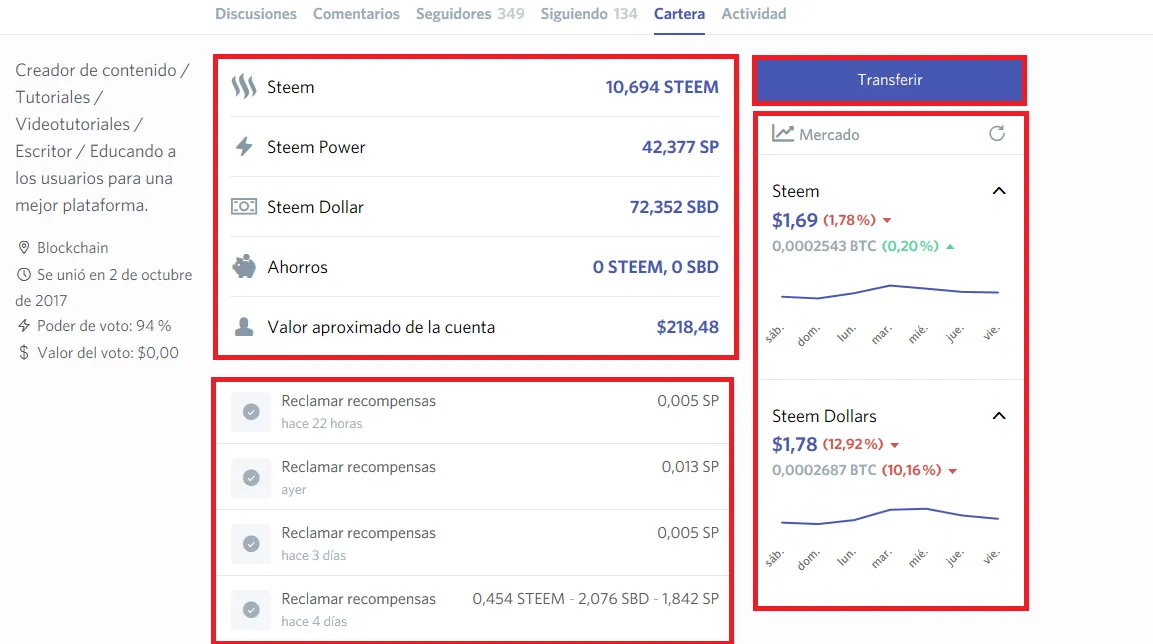Click the red down arrow beside 12,92%
The image size is (1153, 644).
point(895,445)
